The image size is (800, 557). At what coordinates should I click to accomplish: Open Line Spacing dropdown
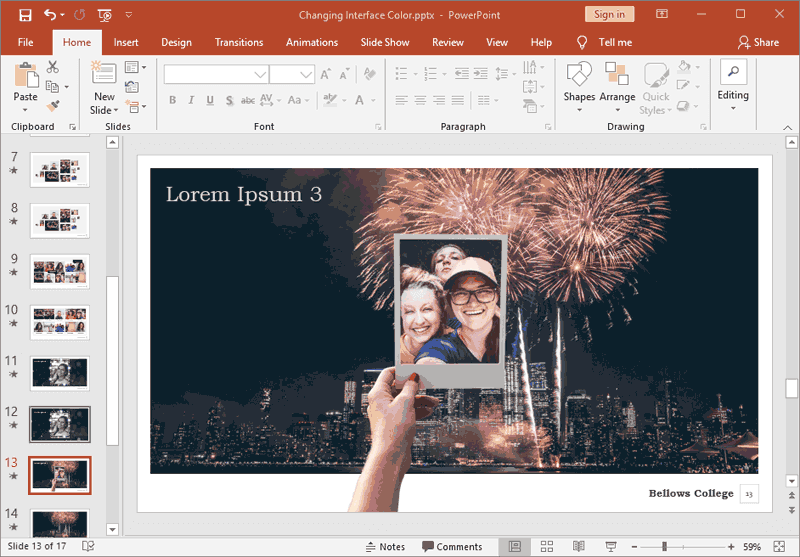pos(506,74)
